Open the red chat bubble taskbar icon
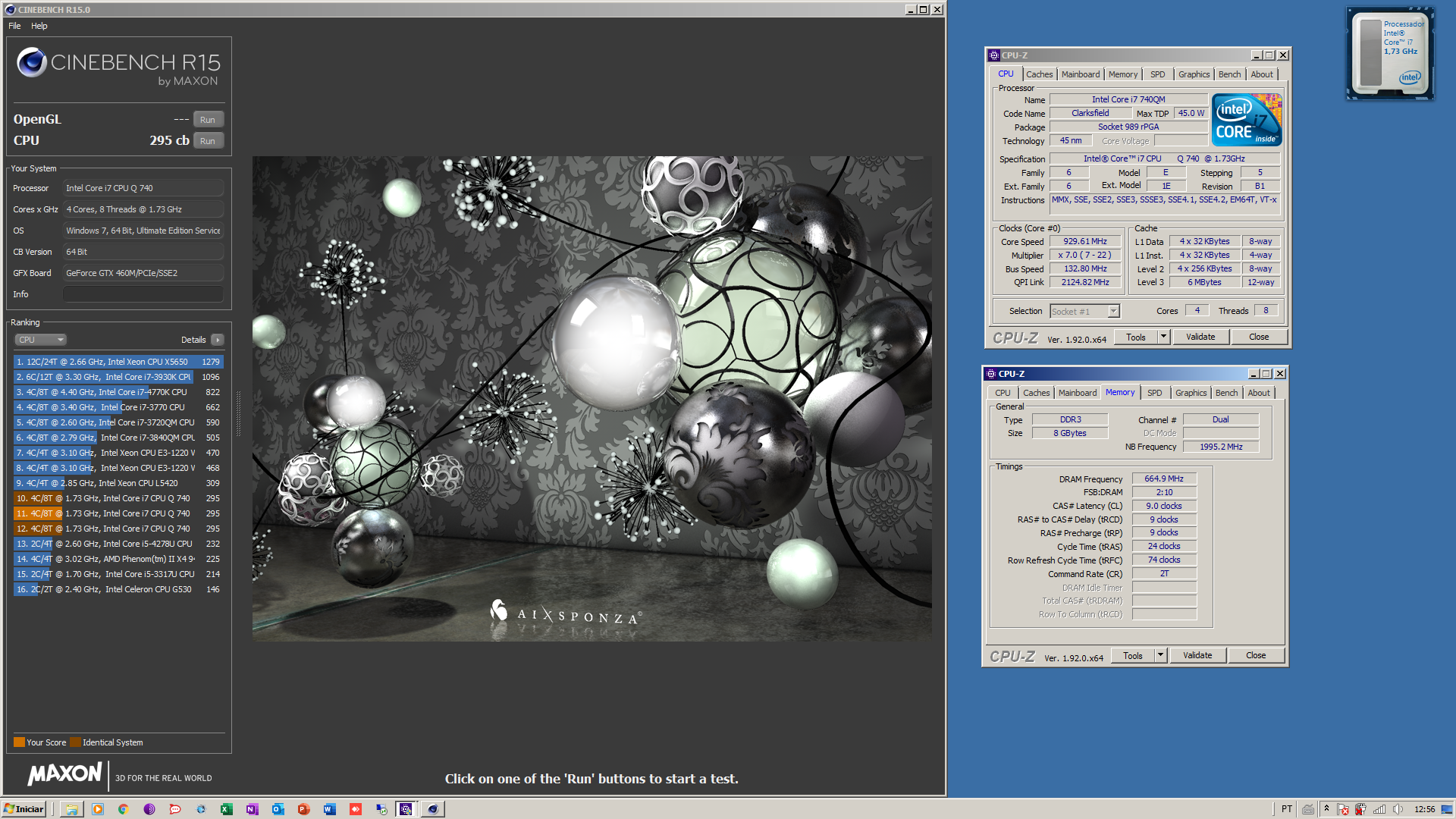This screenshot has height=819, width=1456. 175,809
